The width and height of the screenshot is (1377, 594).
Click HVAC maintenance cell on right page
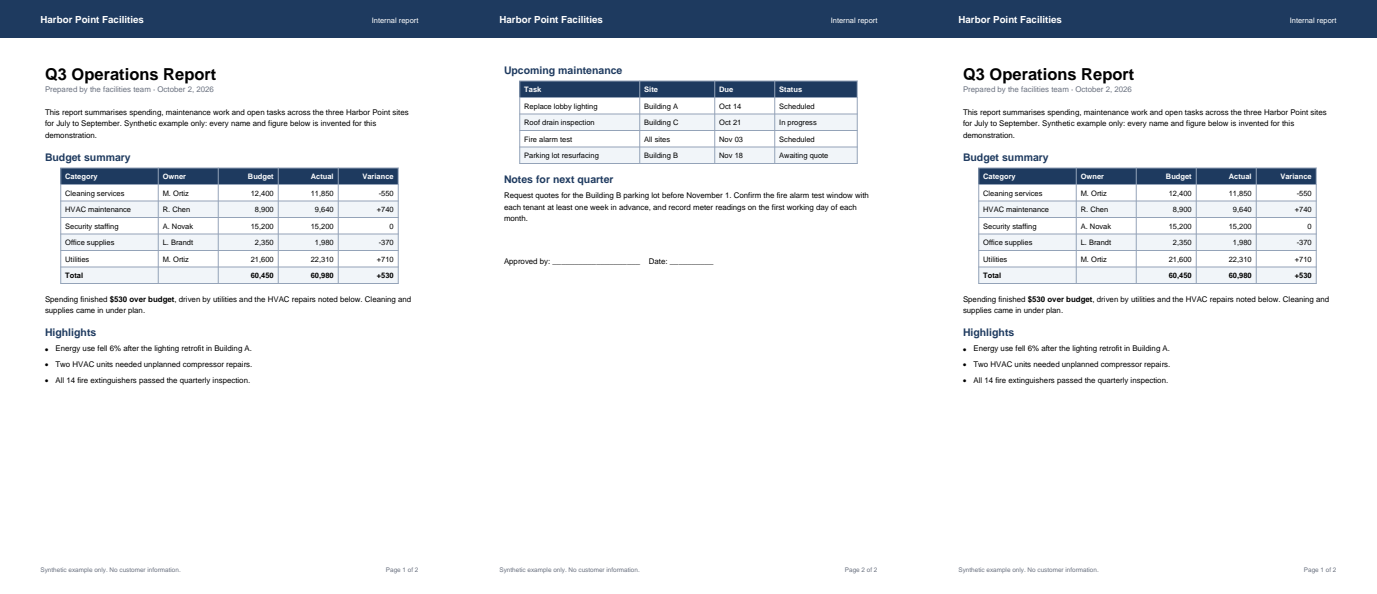click(1028, 209)
